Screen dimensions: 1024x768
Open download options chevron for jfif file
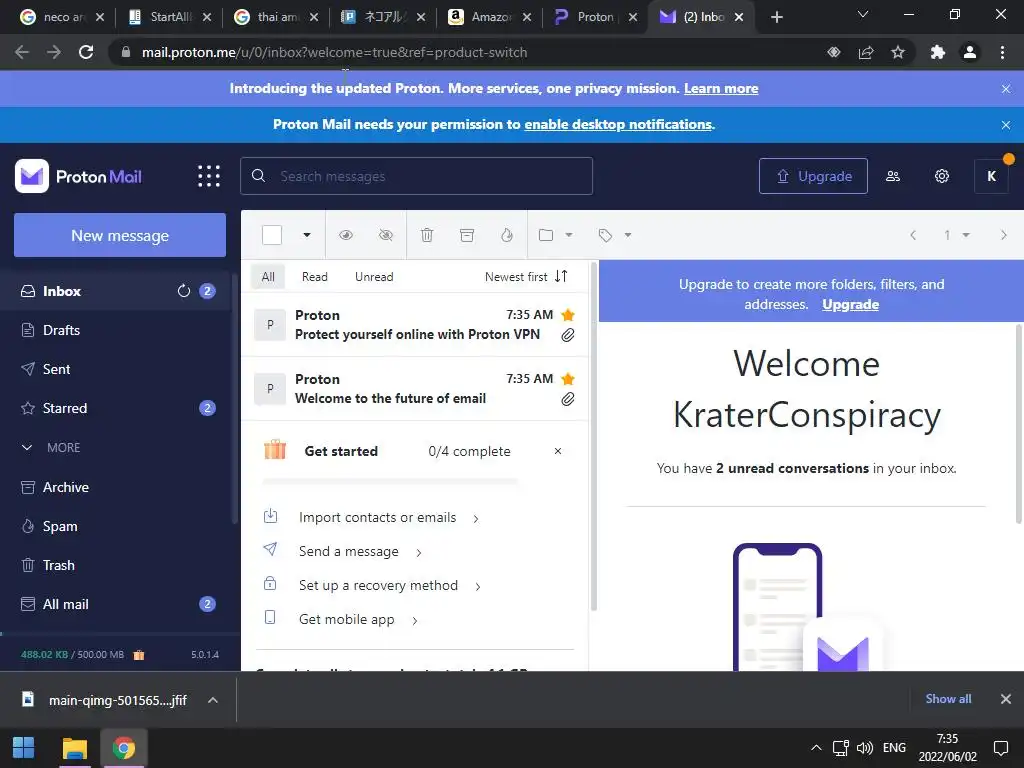click(212, 700)
